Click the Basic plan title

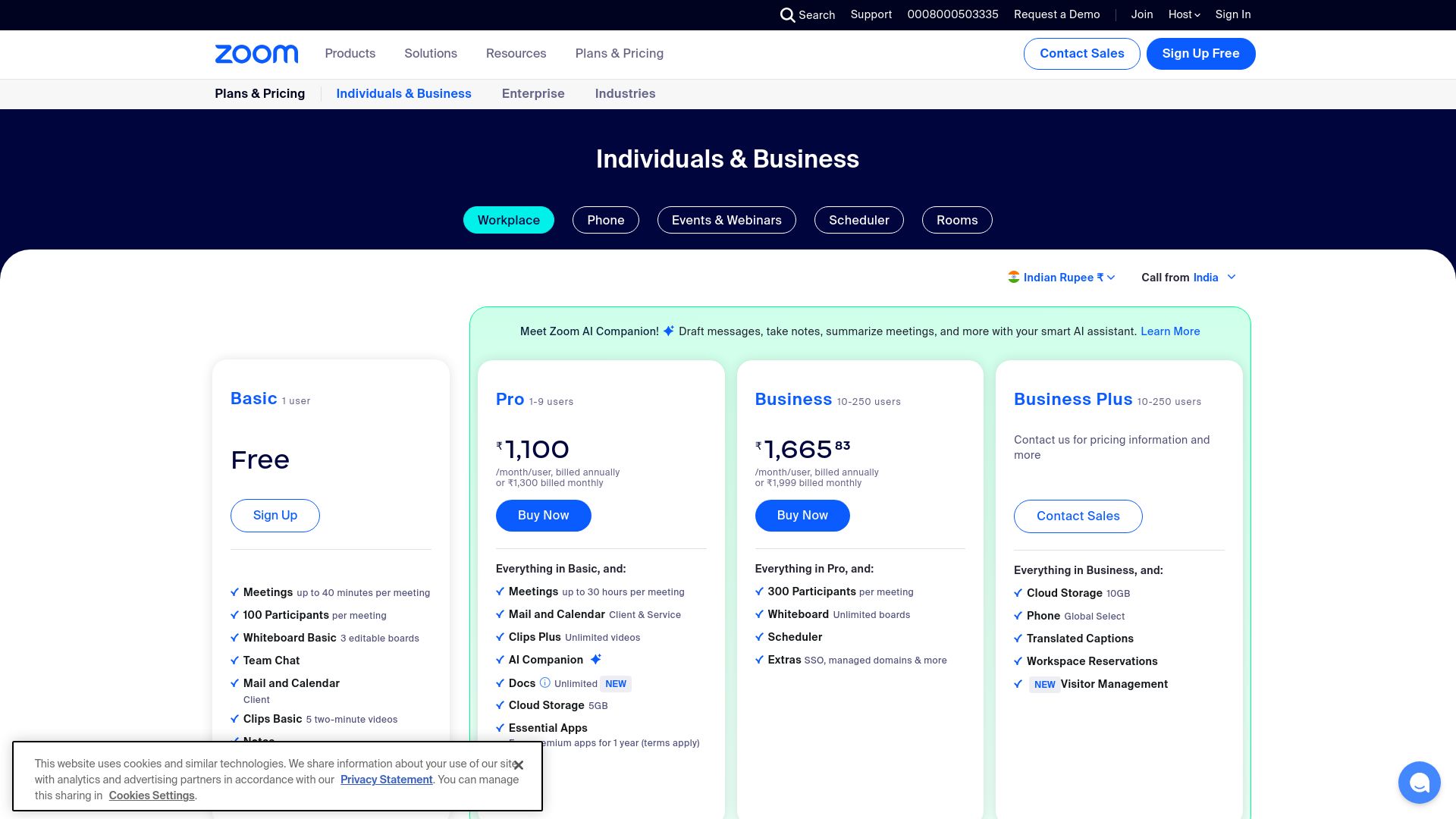point(253,399)
